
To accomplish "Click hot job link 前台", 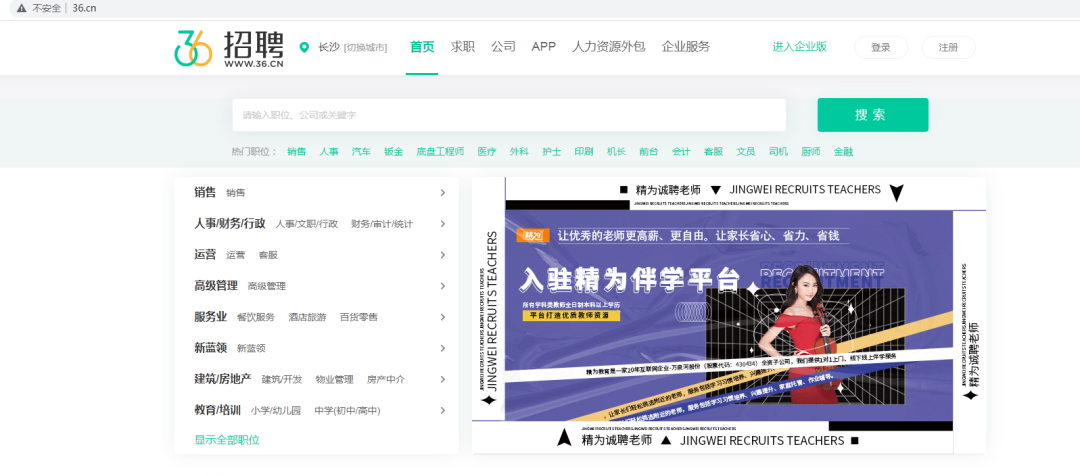I will (x=649, y=152).
